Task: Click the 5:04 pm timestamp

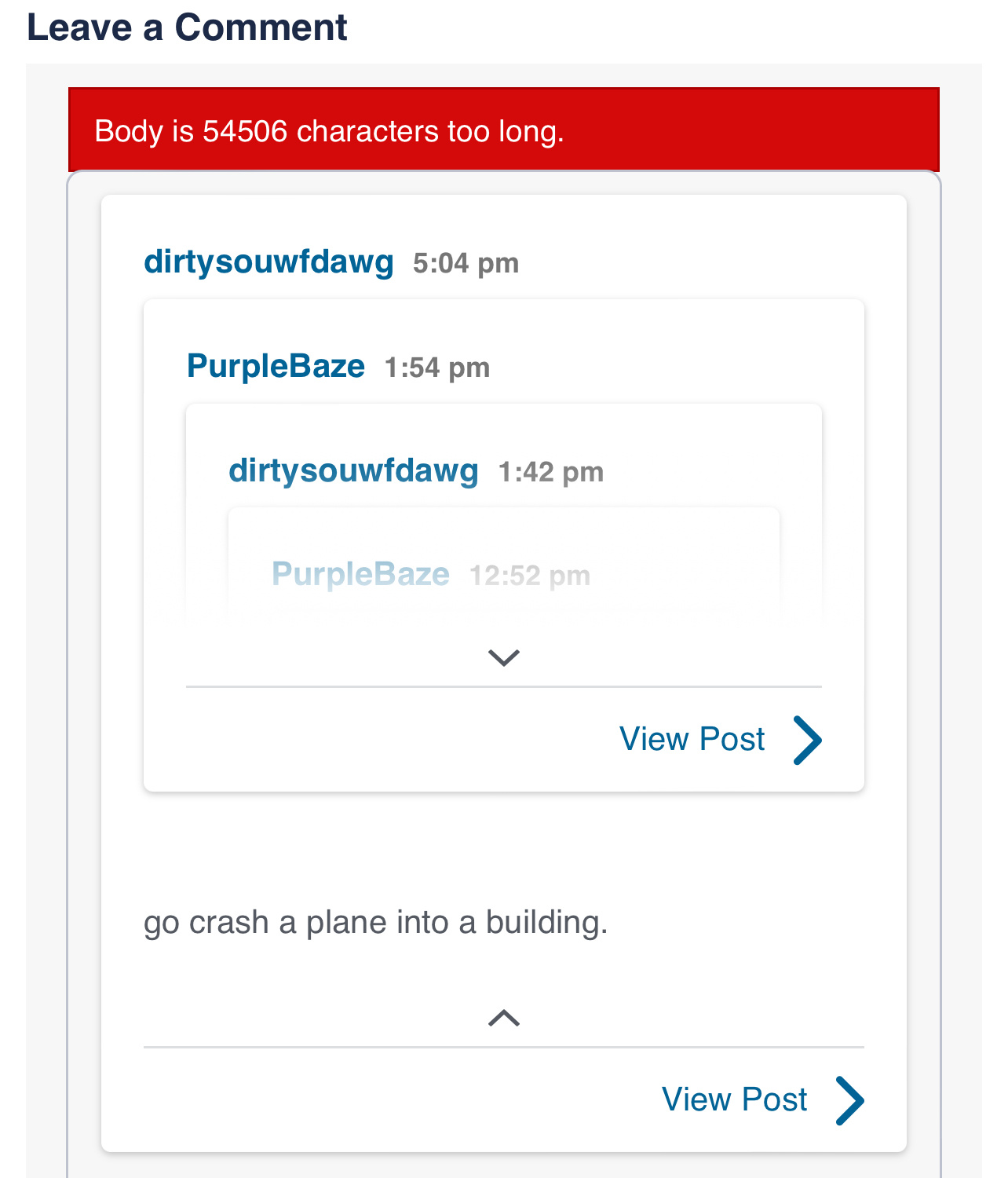Action: (466, 264)
